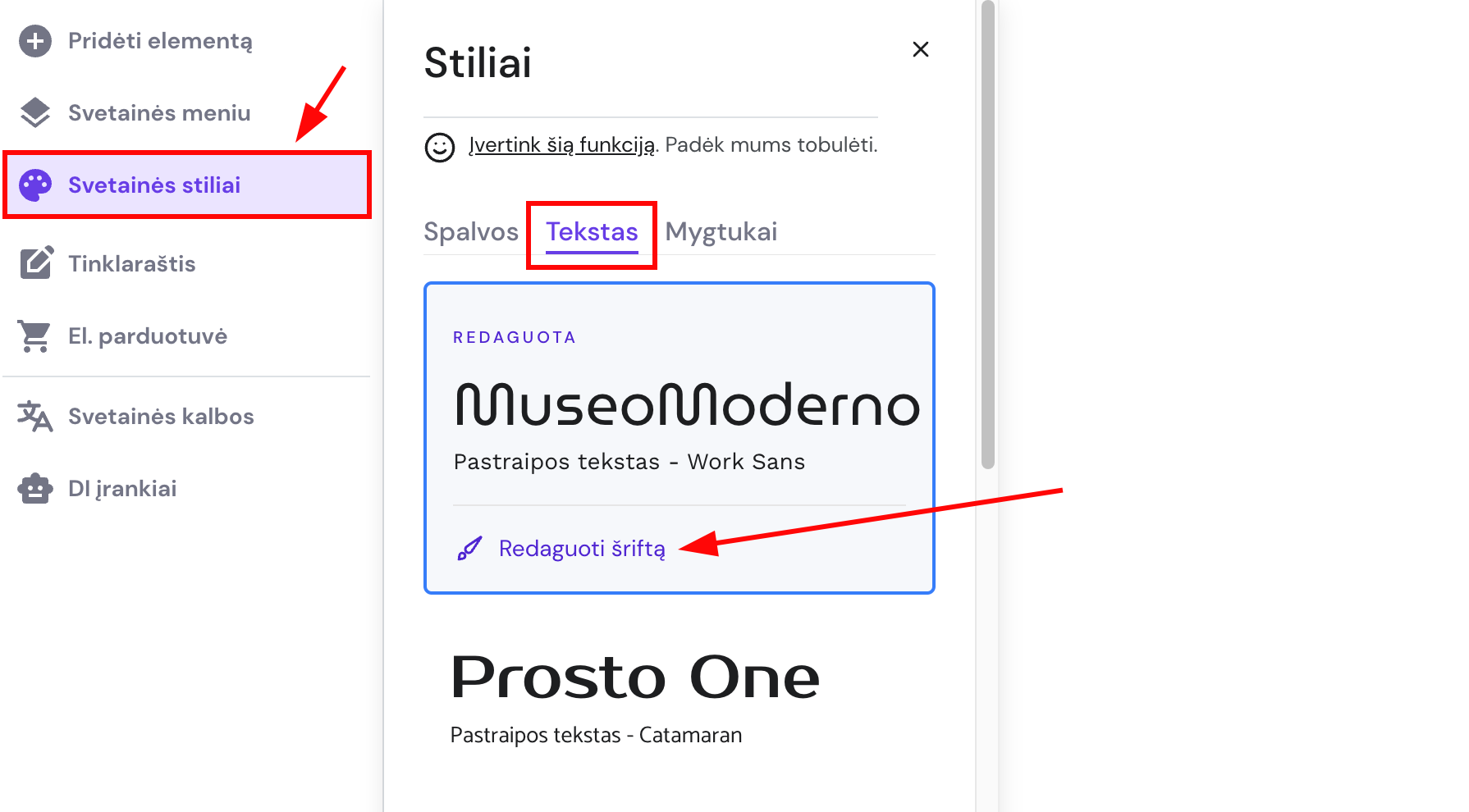Click the Redaguoti šriftą link
This screenshot has height=812, width=1469.
coord(583,548)
